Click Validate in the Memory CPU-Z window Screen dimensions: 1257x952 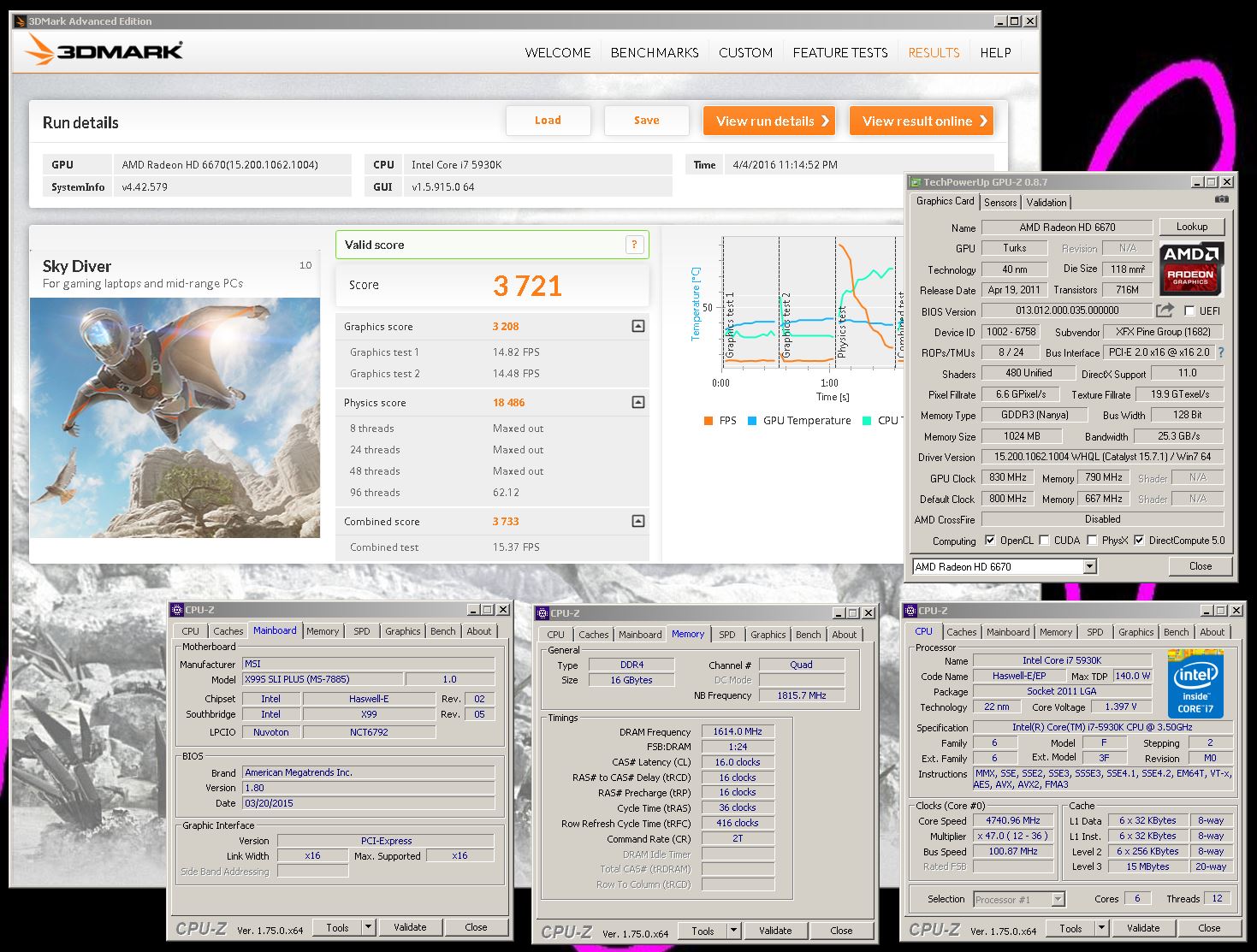775,930
